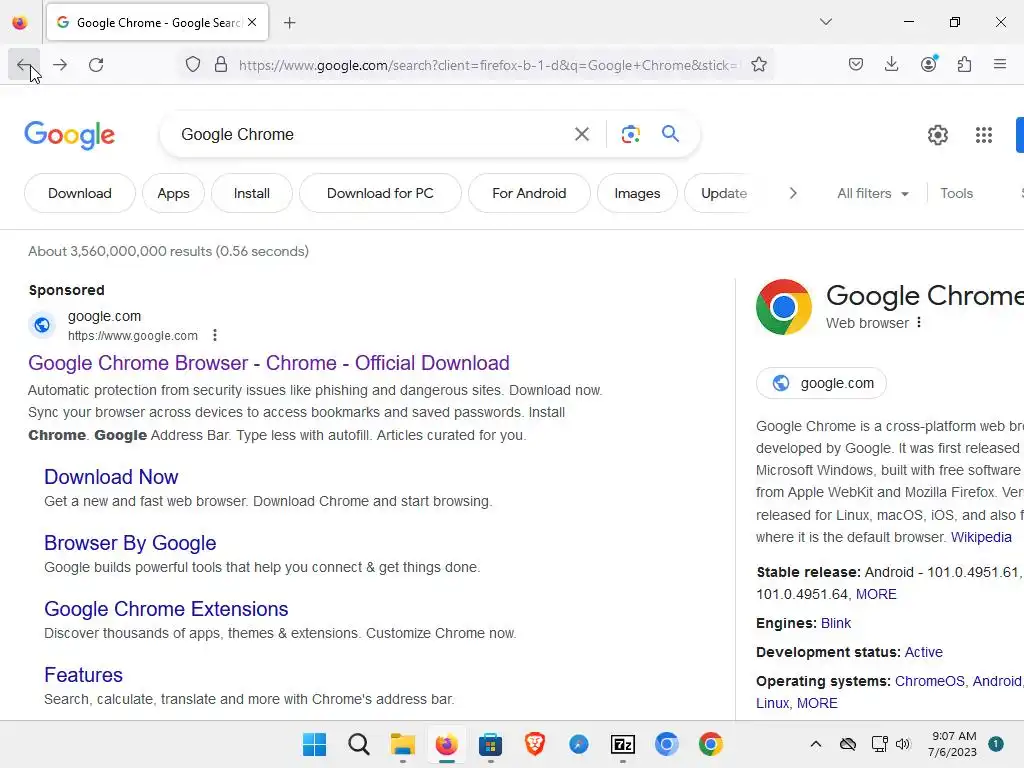The width and height of the screenshot is (1024, 768).
Task: Open Microsoft Store from taskbar
Action: [x=490, y=744]
